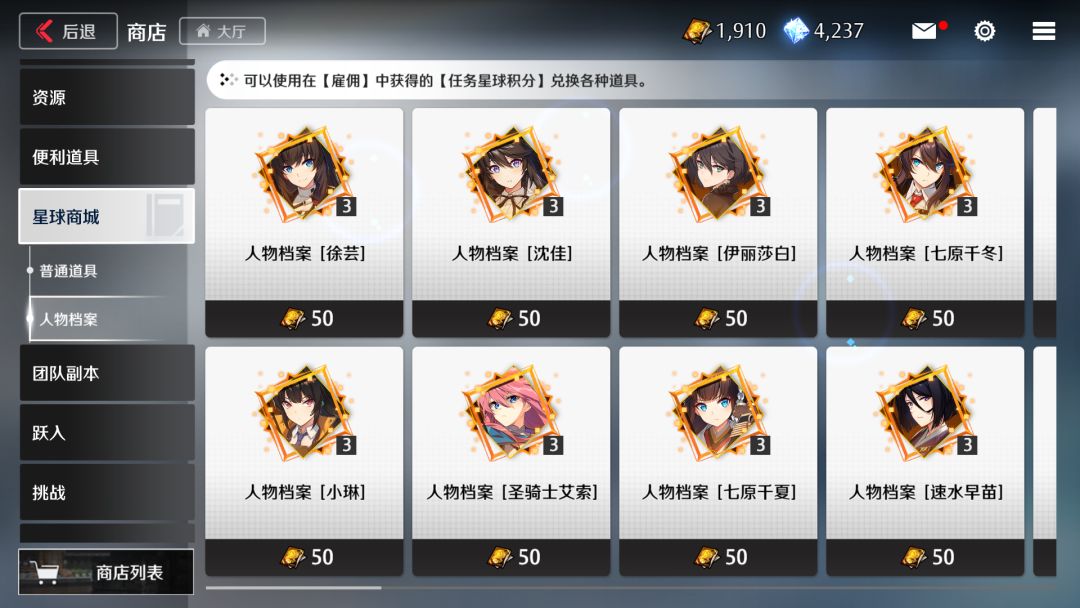Image resolution: width=1080 pixels, height=608 pixels.
Task: Select 伊丽莎白 character file portrait
Action: [x=718, y=174]
